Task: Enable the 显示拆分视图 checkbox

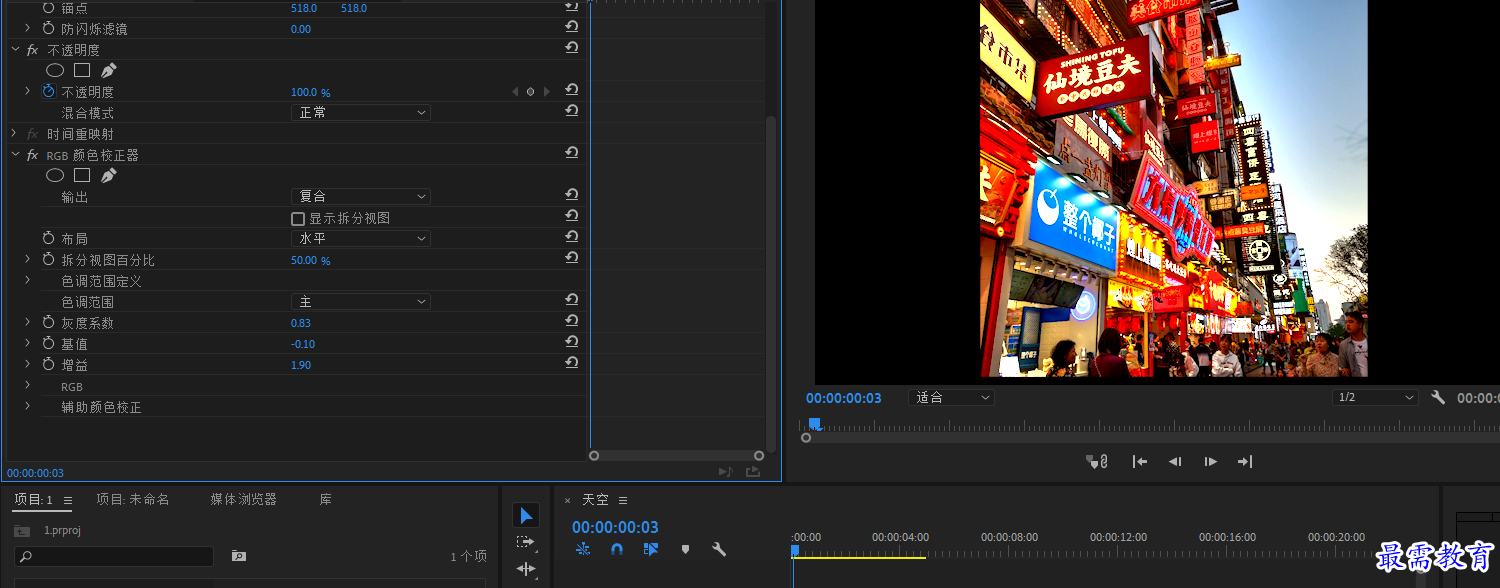Action: (298, 218)
